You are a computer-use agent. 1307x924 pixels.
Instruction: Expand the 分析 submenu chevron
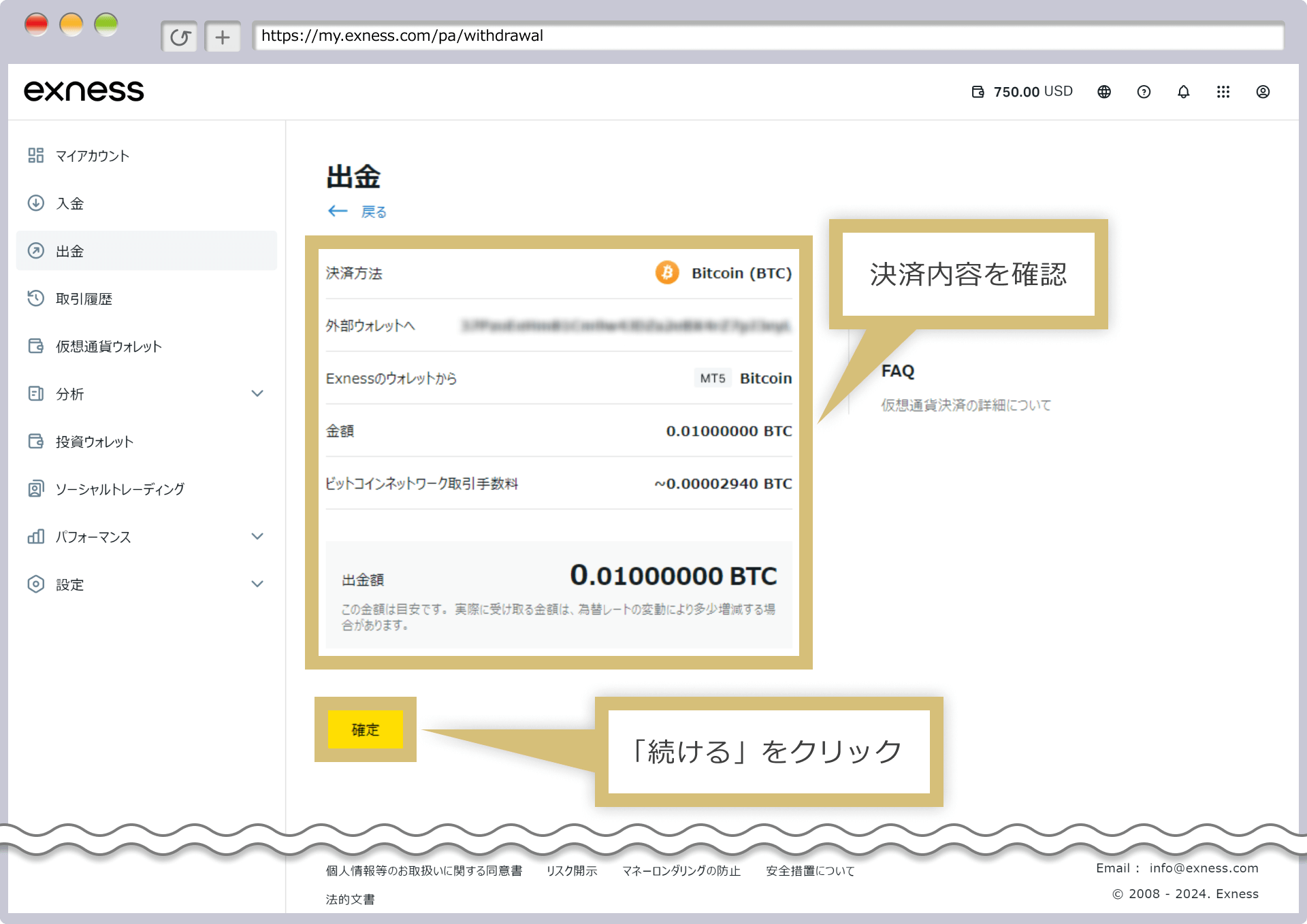[257, 394]
